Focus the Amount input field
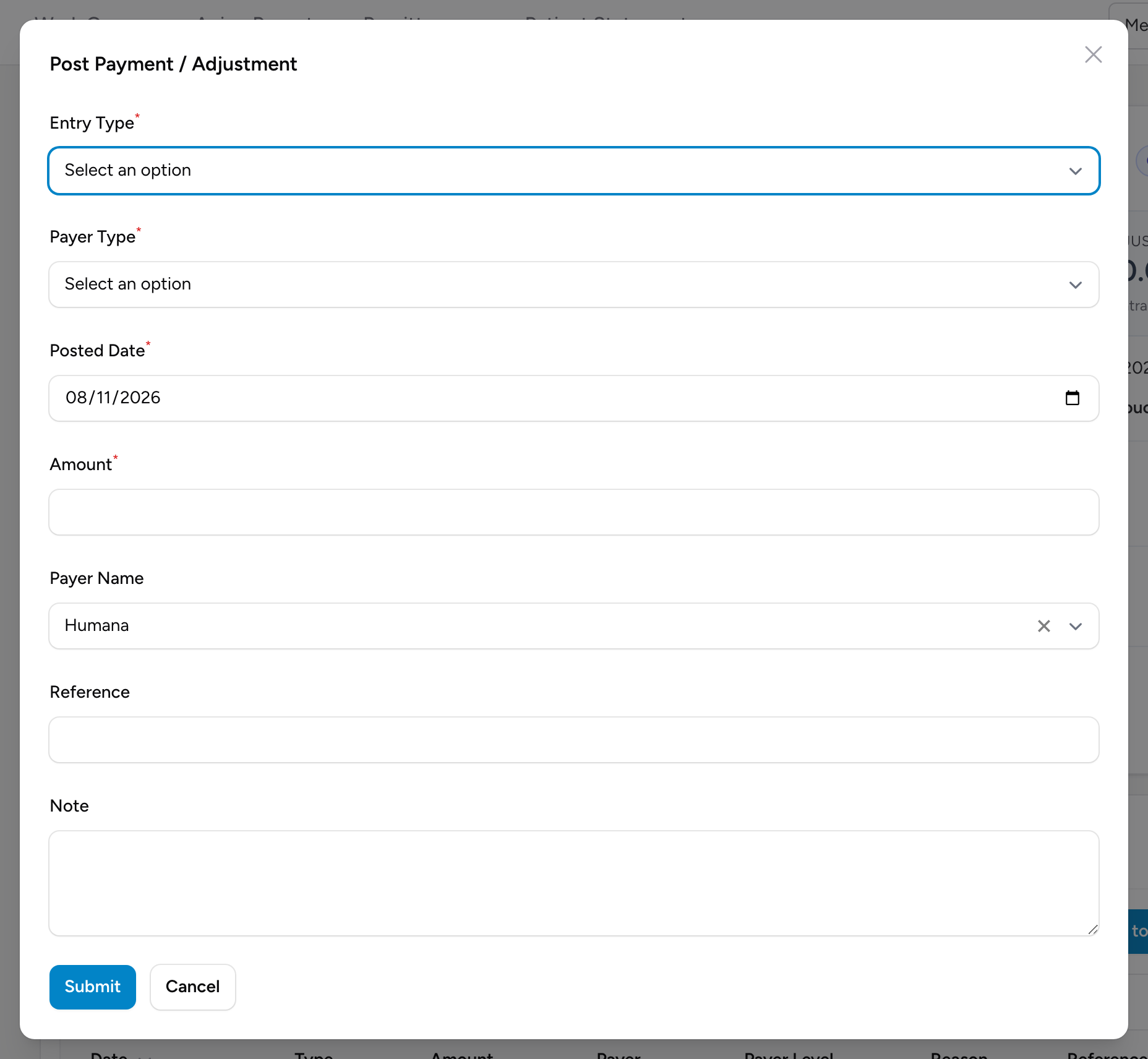1148x1059 pixels. 574,512
